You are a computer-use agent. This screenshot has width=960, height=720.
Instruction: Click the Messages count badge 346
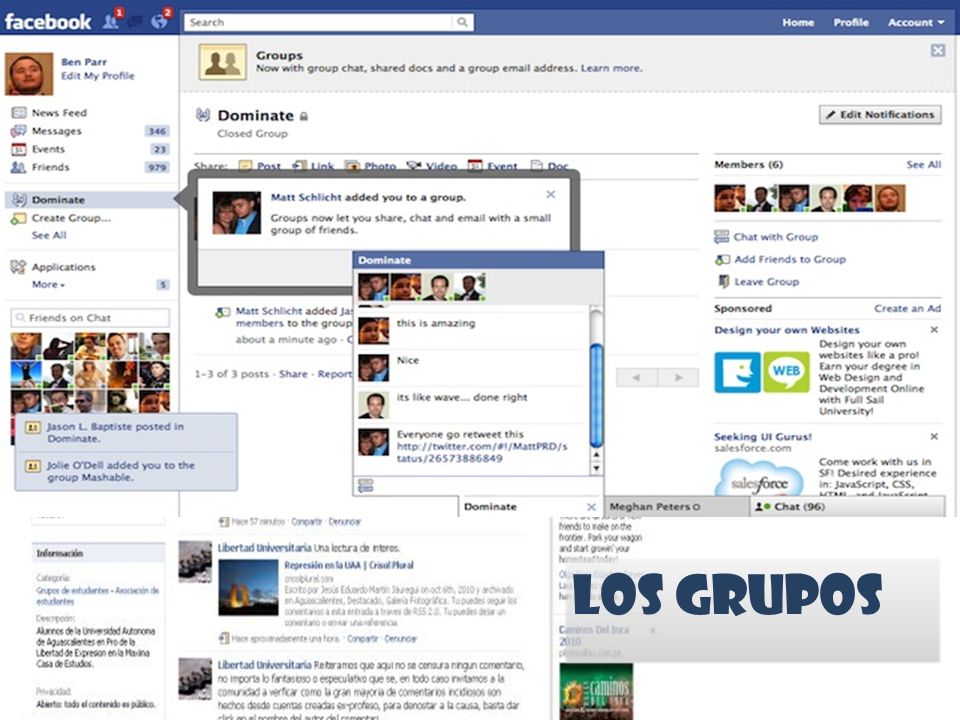coord(157,131)
